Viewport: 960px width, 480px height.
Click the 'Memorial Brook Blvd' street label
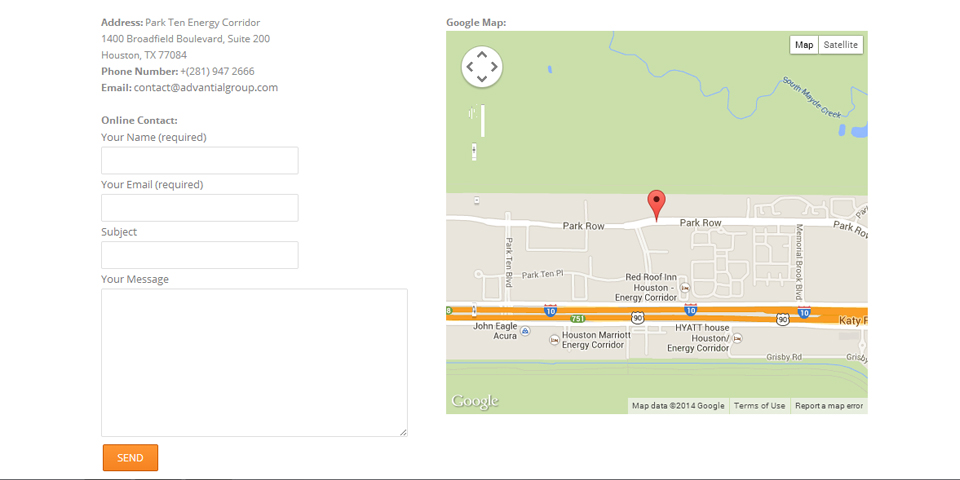(x=798, y=260)
